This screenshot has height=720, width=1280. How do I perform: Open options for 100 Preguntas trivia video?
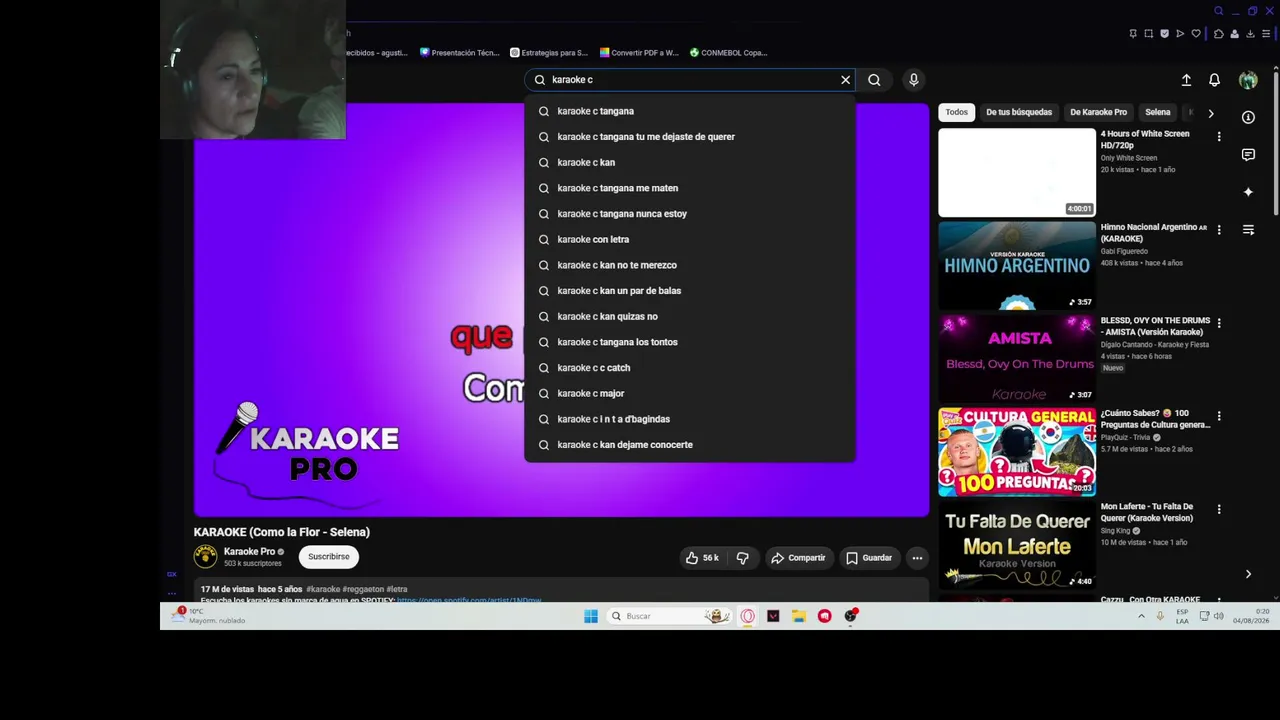pyautogui.click(x=1218, y=416)
